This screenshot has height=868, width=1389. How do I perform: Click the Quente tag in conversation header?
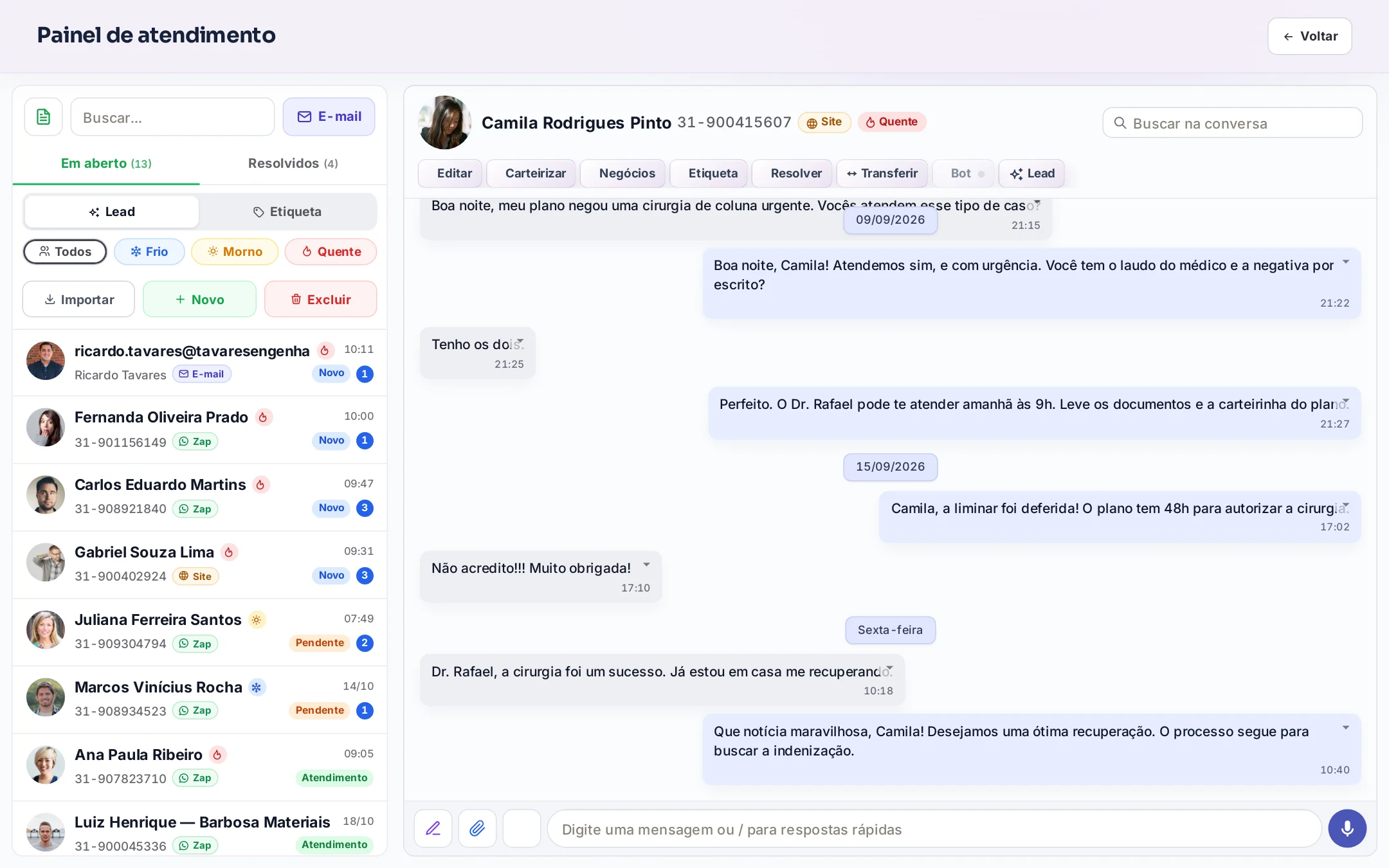click(x=892, y=122)
